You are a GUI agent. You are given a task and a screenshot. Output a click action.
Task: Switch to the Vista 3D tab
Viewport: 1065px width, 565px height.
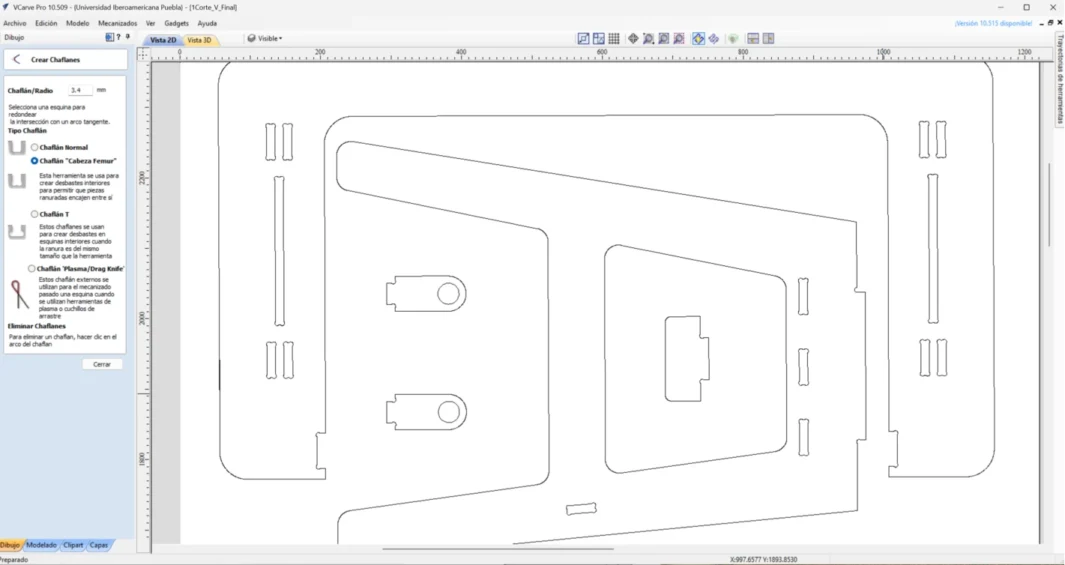pyautogui.click(x=199, y=40)
